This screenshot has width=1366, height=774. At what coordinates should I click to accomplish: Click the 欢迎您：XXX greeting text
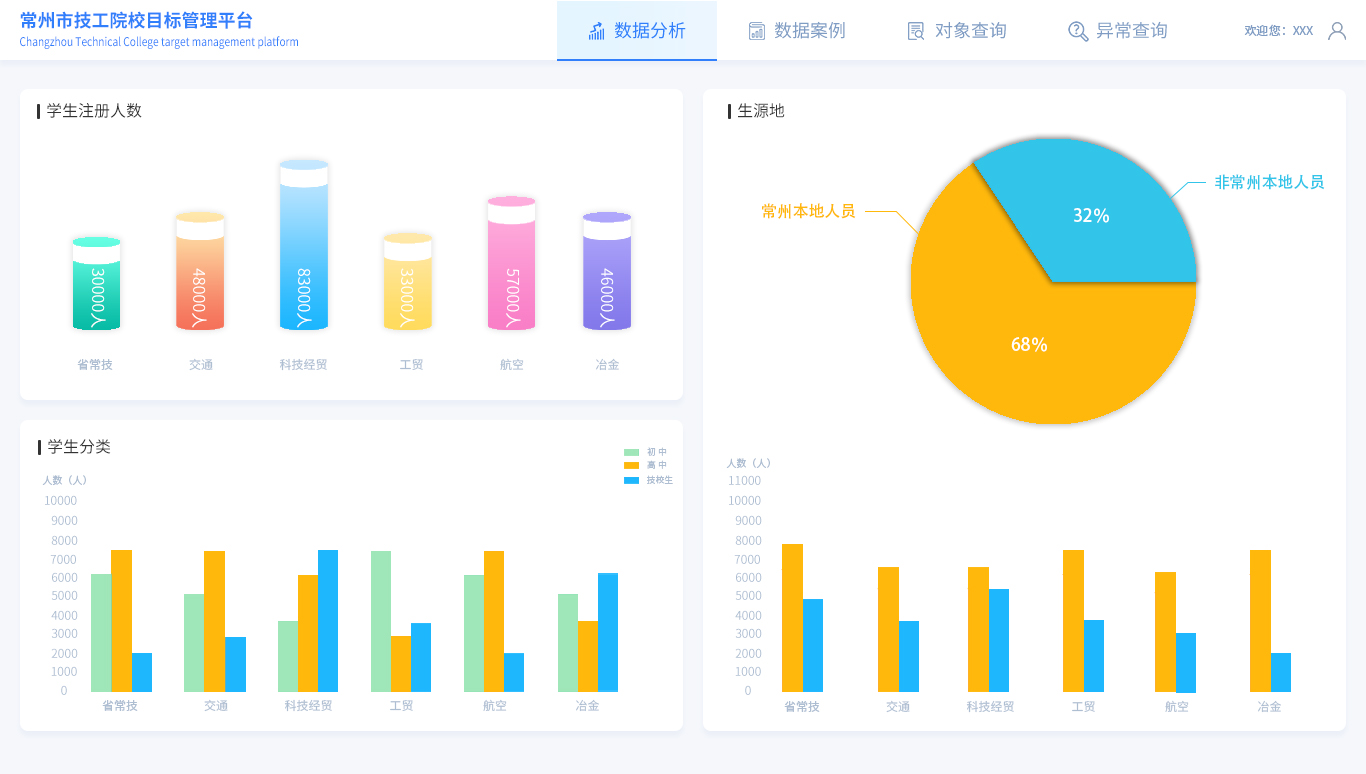[x=1278, y=31]
